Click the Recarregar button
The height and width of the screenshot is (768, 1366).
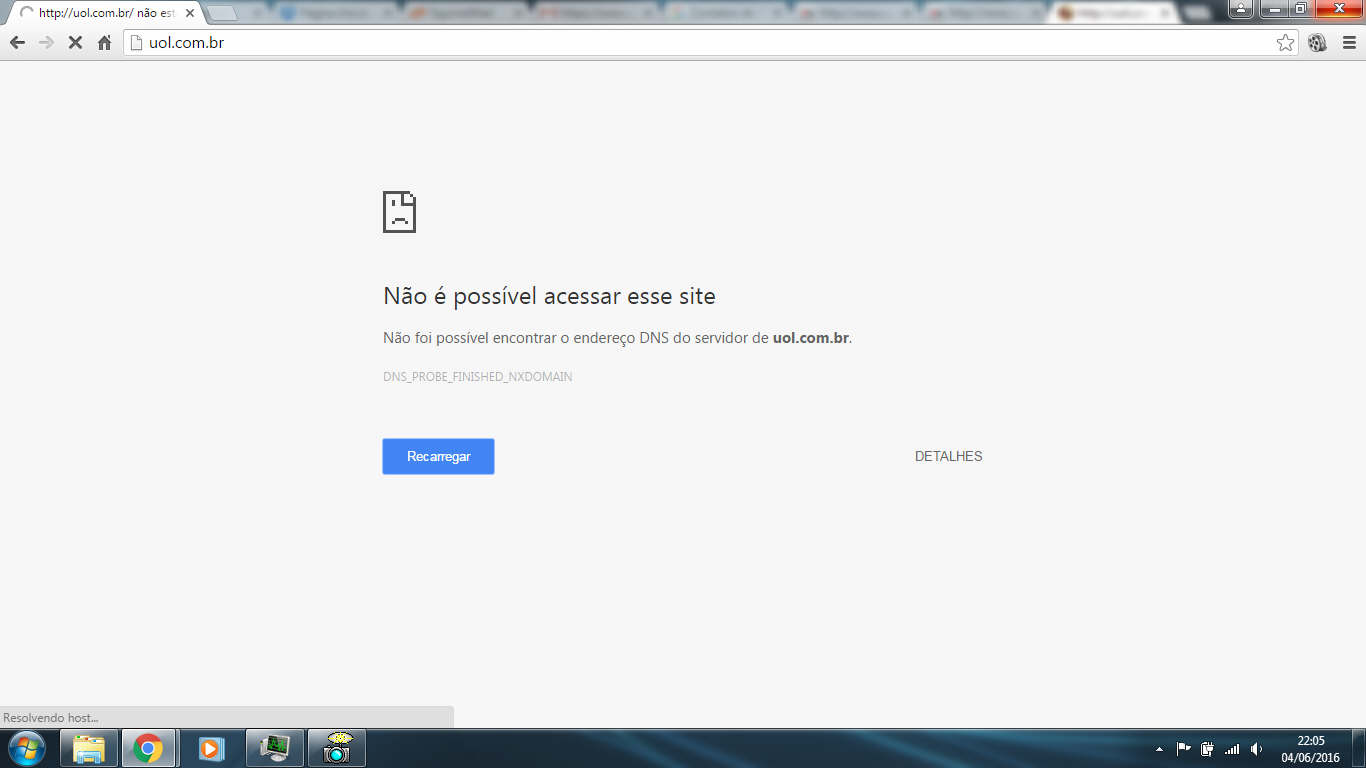click(x=438, y=456)
